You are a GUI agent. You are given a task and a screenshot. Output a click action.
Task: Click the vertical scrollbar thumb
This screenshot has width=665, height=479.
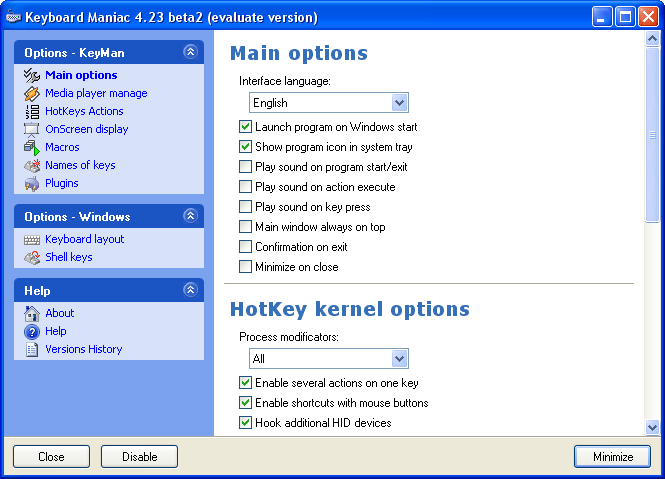(x=652, y=135)
